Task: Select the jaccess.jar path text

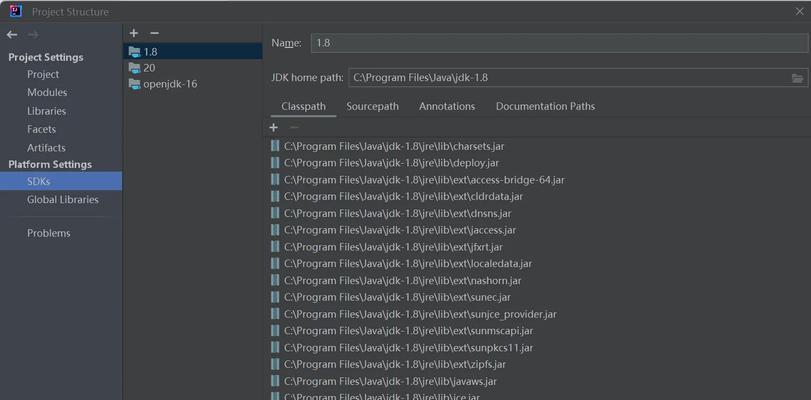Action: point(400,230)
